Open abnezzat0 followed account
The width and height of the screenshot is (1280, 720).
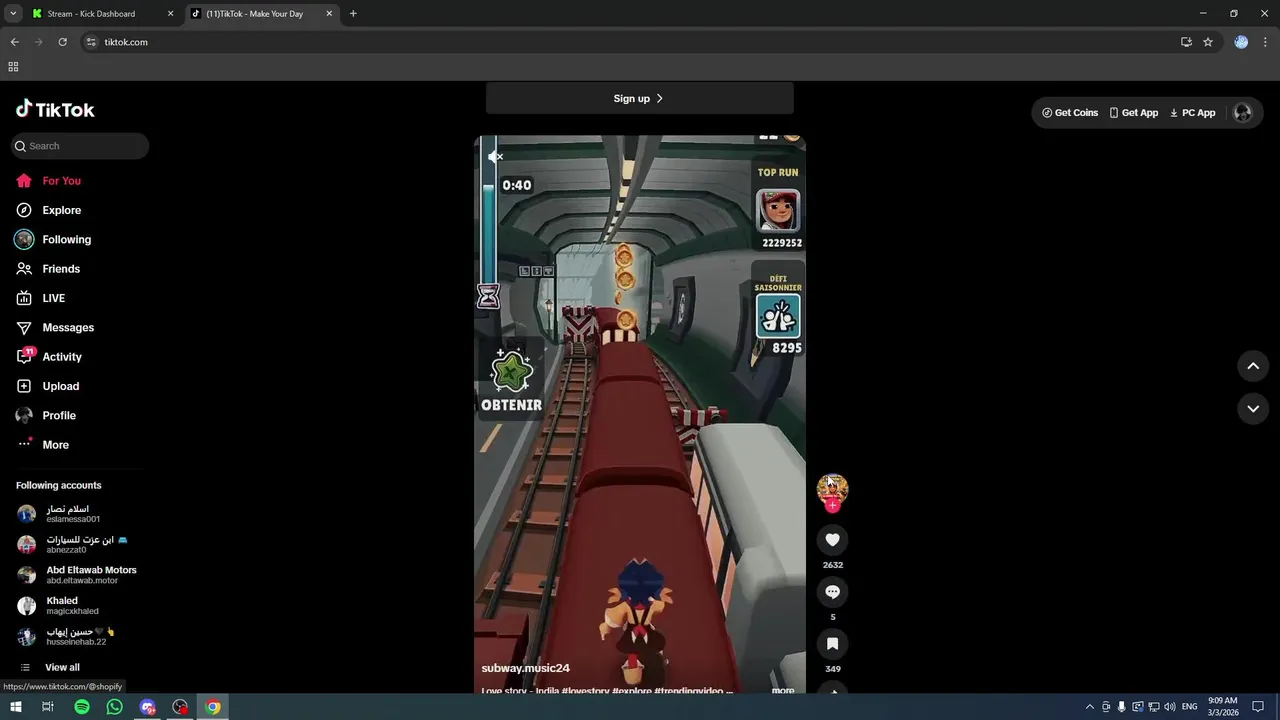(72, 544)
